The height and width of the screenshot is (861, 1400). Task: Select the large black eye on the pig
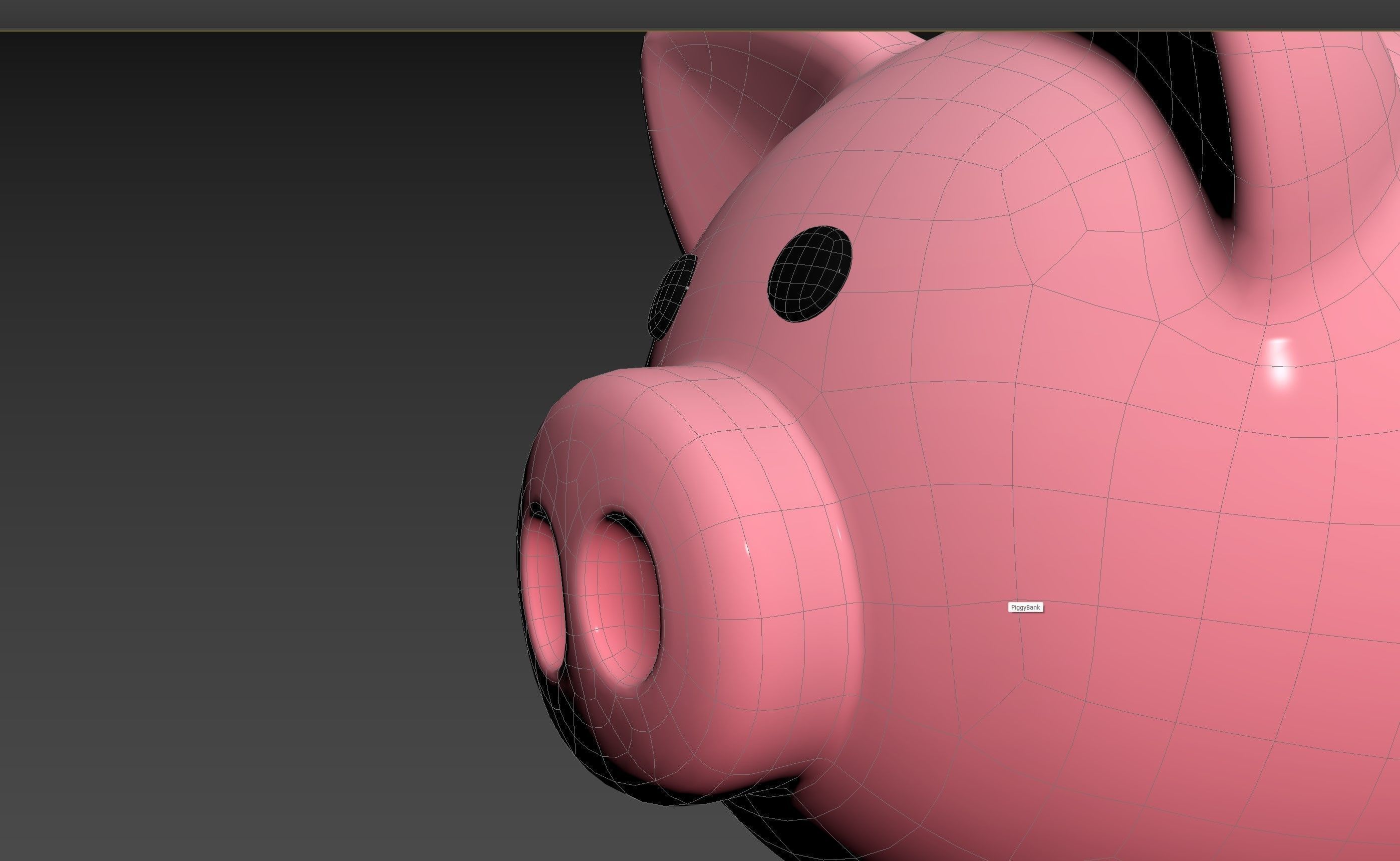click(809, 273)
